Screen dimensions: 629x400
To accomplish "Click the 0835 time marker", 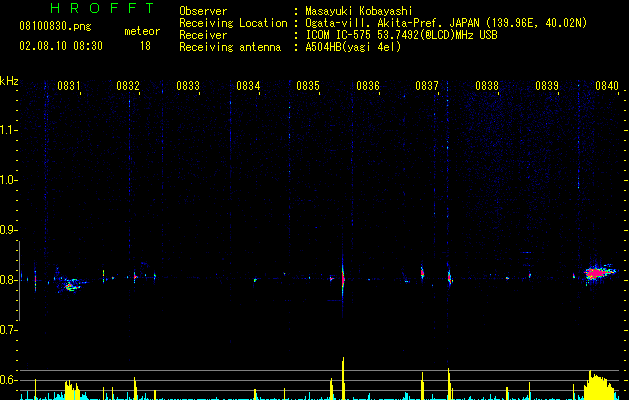I will point(308,86).
